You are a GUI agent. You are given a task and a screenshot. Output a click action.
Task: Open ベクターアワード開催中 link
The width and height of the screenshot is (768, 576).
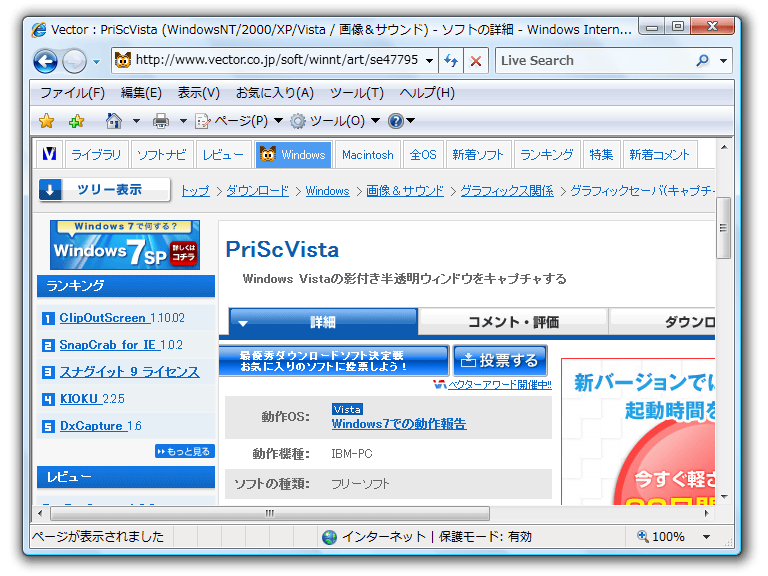click(x=499, y=385)
